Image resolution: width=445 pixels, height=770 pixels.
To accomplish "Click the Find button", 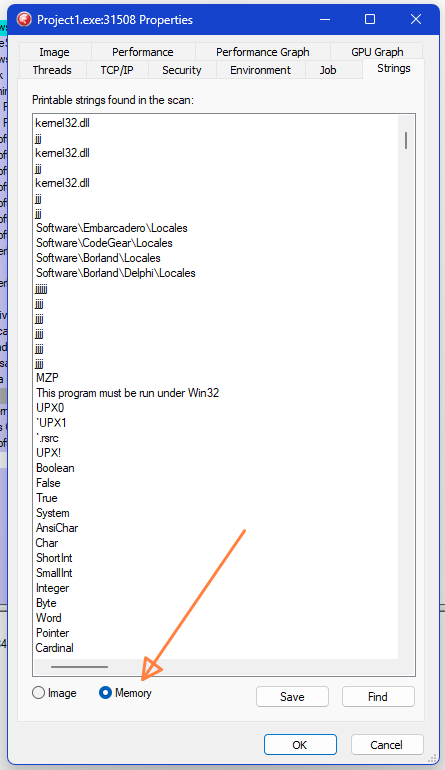I will [x=378, y=696].
